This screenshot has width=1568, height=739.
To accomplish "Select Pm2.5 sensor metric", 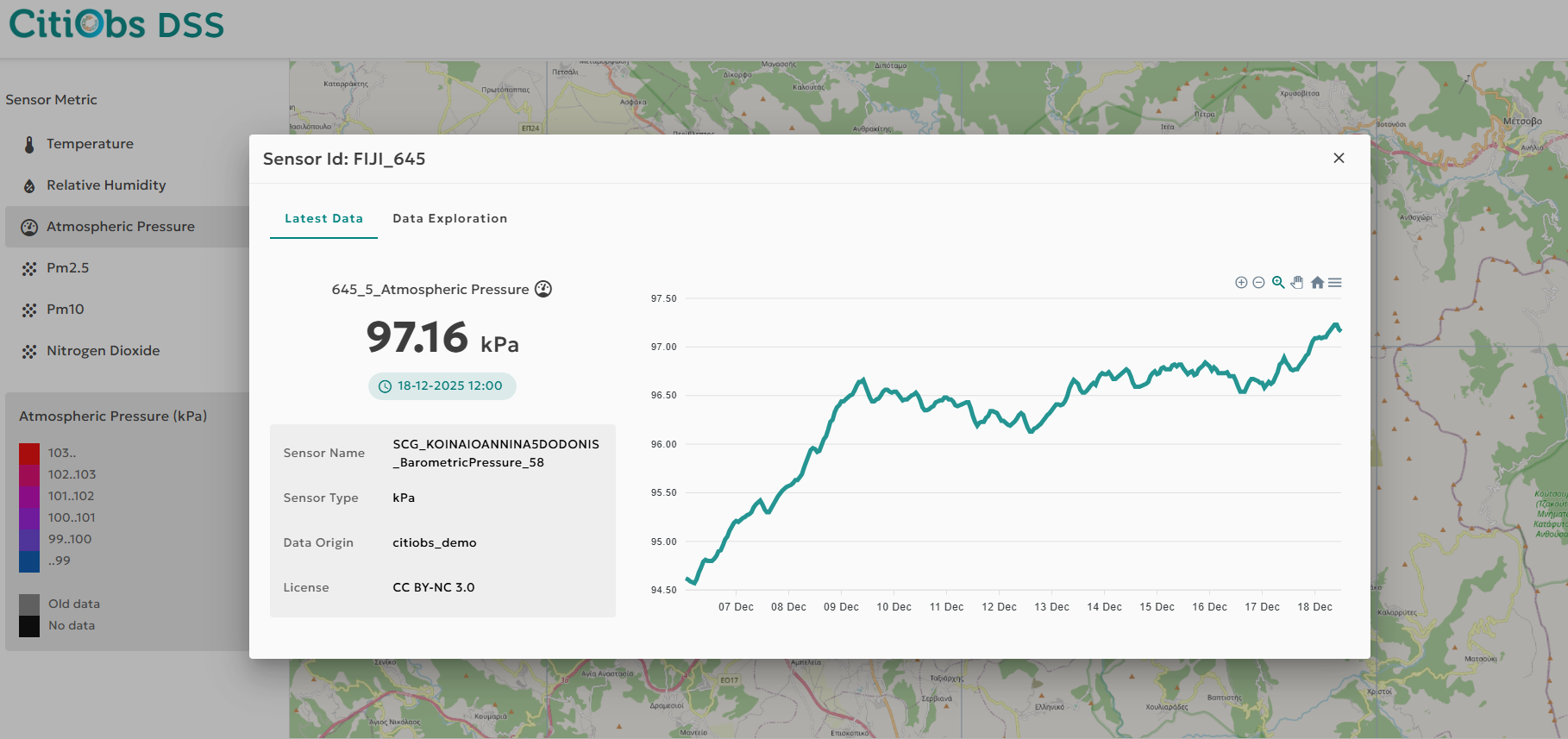I will 67,268.
